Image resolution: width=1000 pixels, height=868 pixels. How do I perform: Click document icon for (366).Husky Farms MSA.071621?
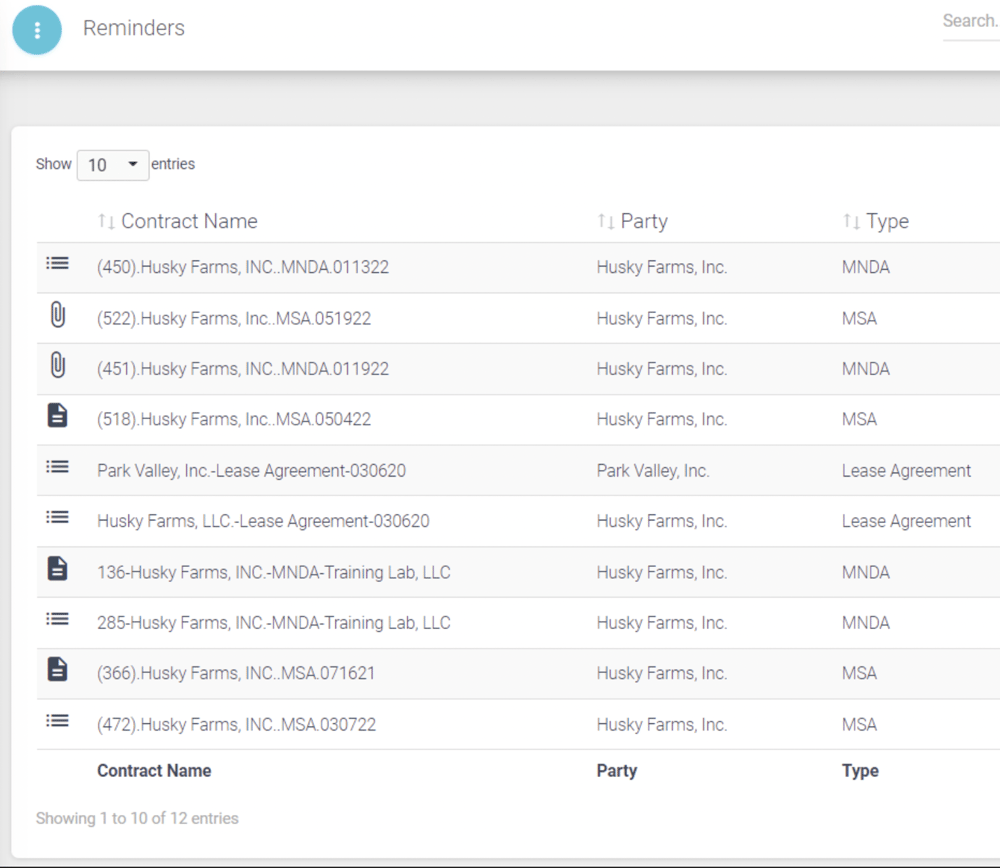pyautogui.click(x=57, y=670)
